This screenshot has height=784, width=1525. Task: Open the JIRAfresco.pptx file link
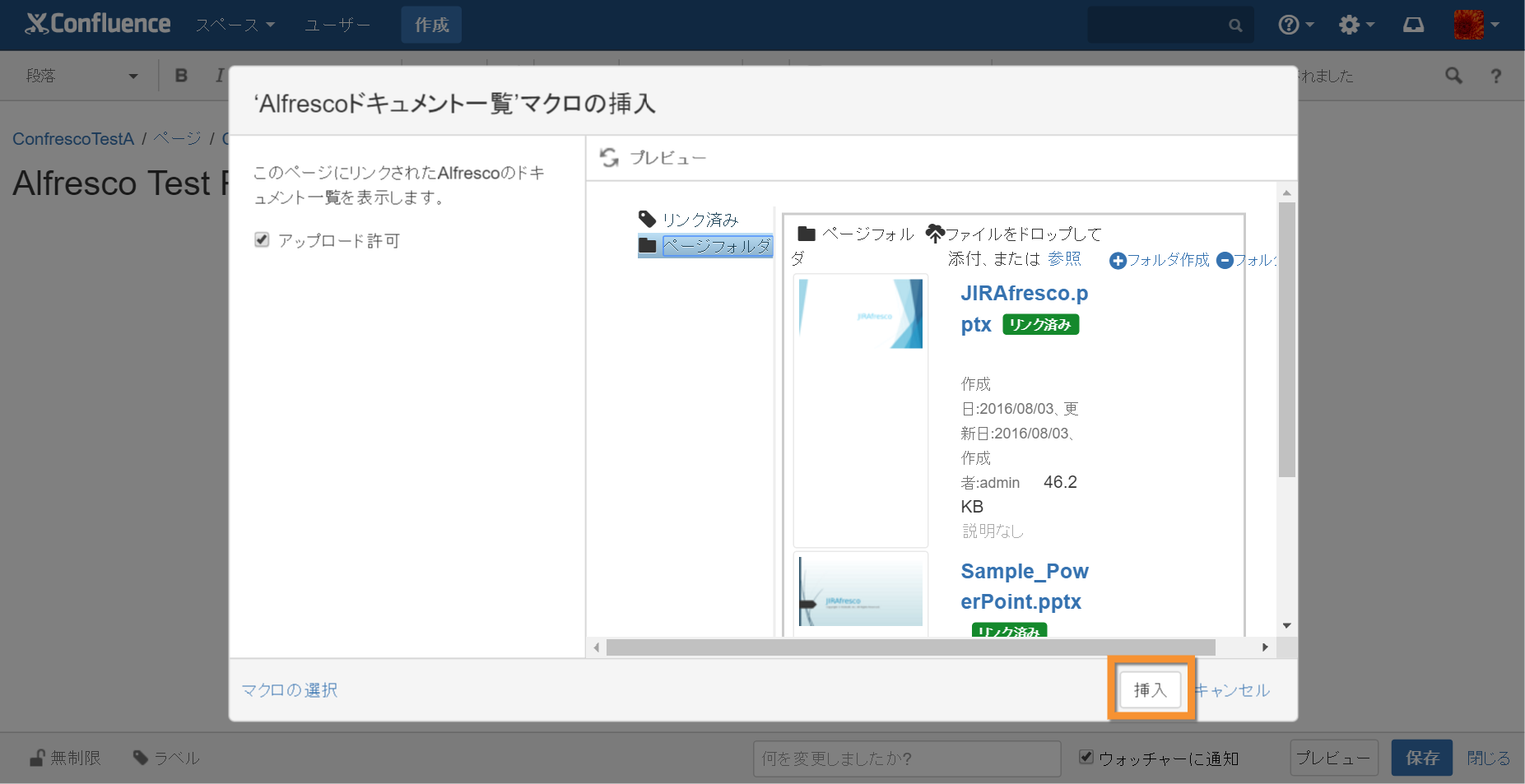coord(1024,308)
